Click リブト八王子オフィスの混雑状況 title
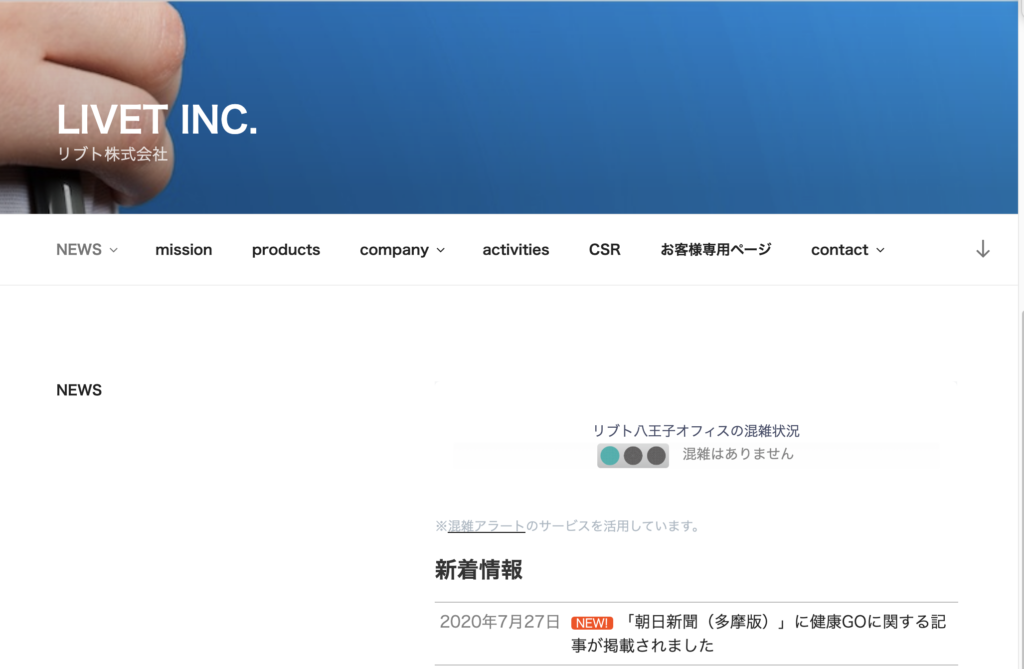This screenshot has width=1024, height=669. point(696,431)
